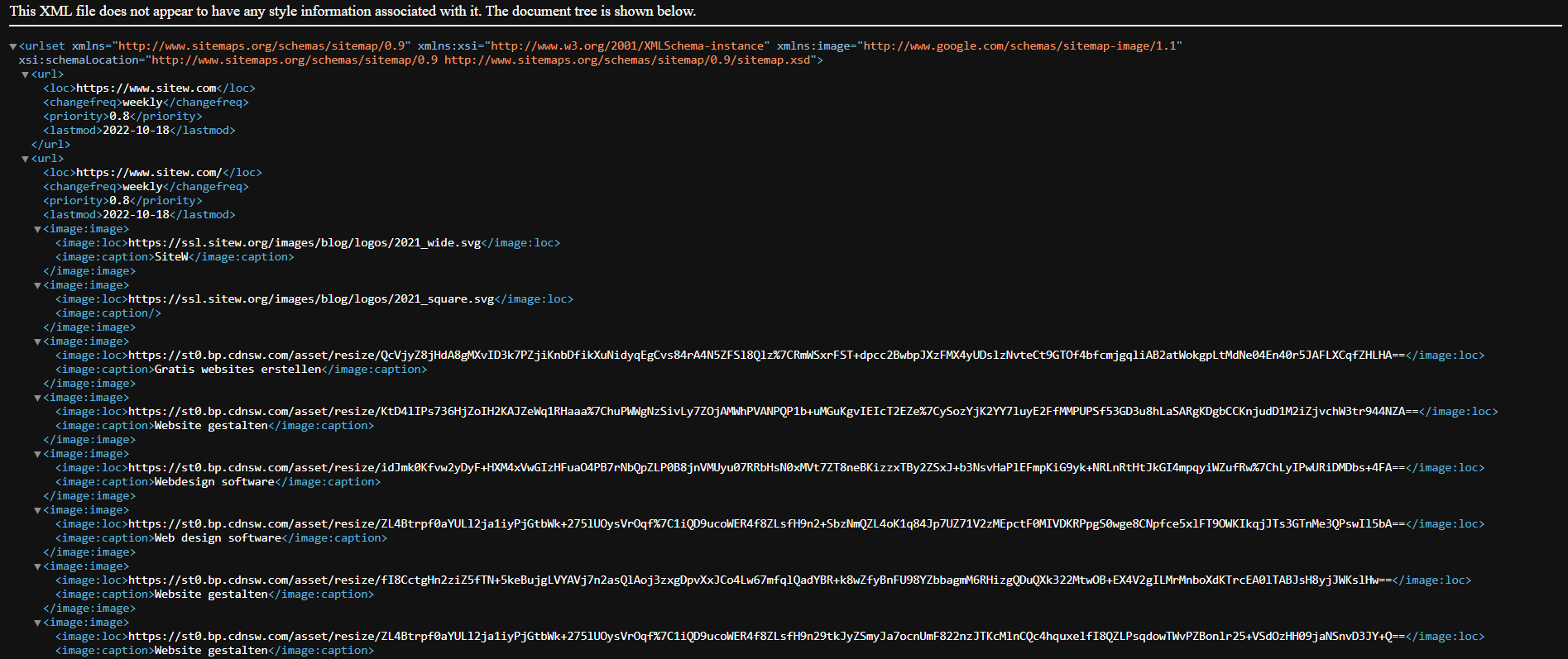Click the 0.8 priority value in second url

click(119, 201)
